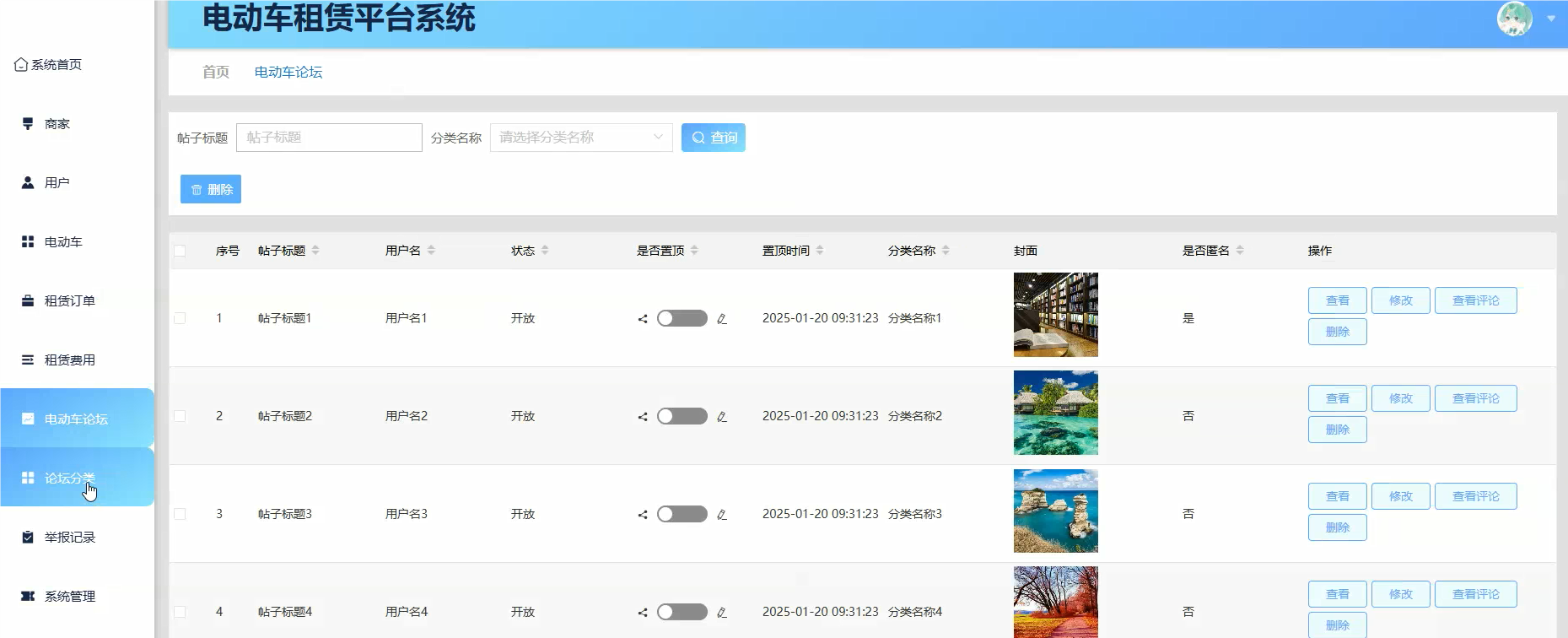Click the 系统管理 sidebar icon
Viewport: 1568px width, 638px height.
[28, 597]
